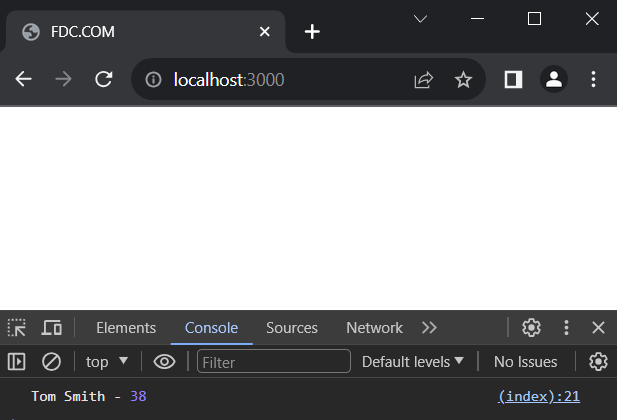Open DevTools settings gear icon
Image resolution: width=617 pixels, height=420 pixels.
click(531, 327)
